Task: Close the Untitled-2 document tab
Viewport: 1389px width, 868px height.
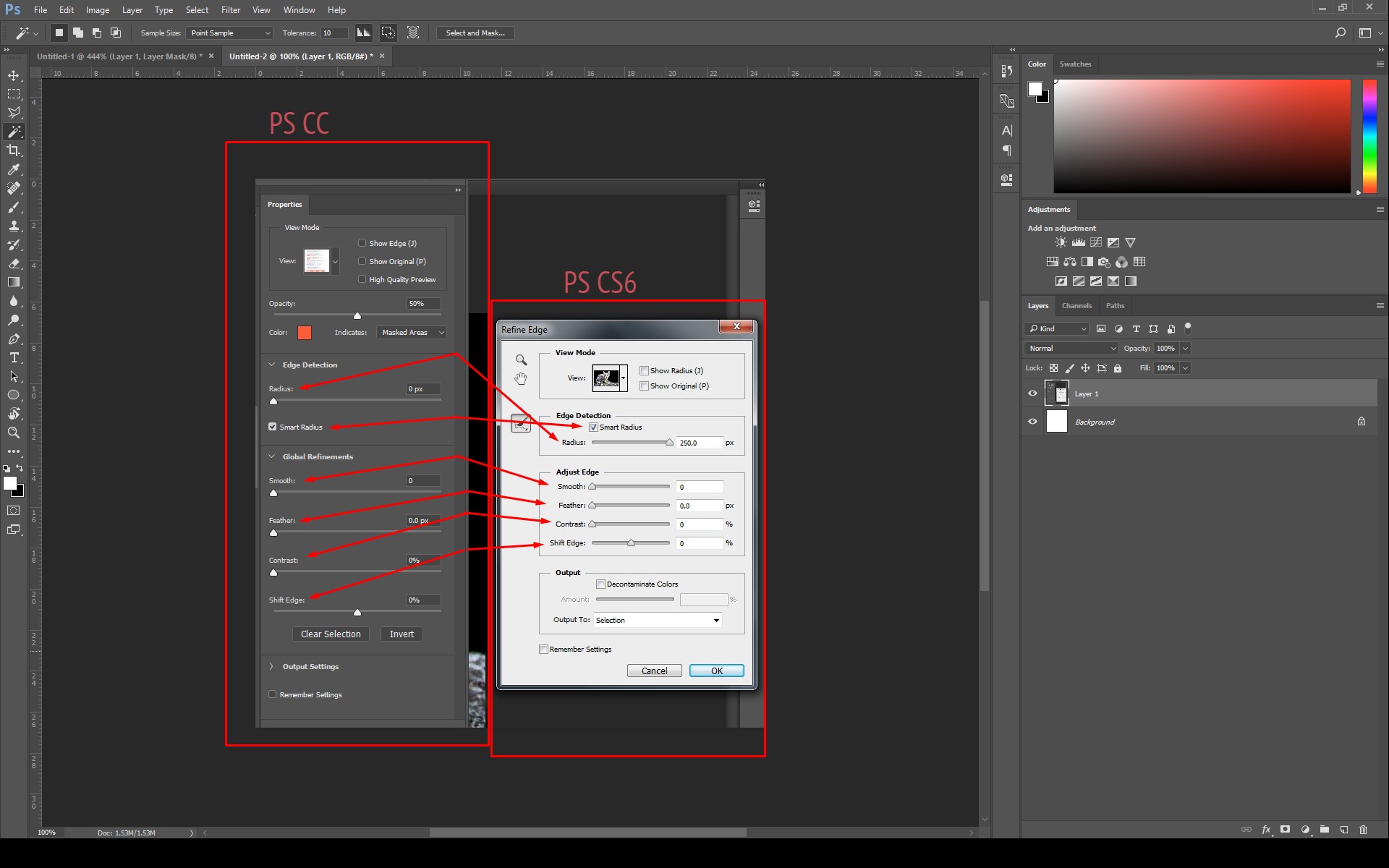Action: (382, 56)
